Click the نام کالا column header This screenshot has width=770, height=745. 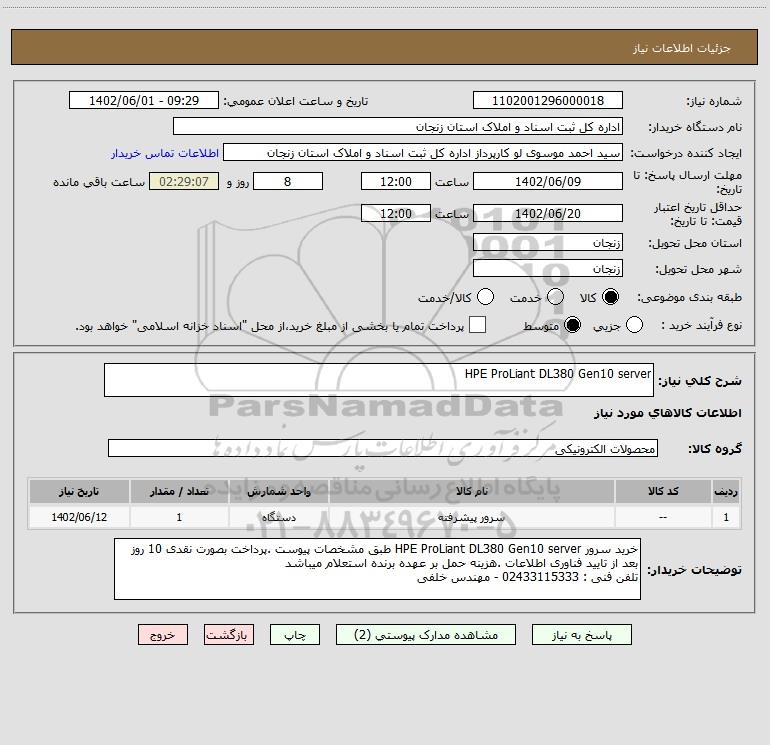pyautogui.click(x=471, y=491)
